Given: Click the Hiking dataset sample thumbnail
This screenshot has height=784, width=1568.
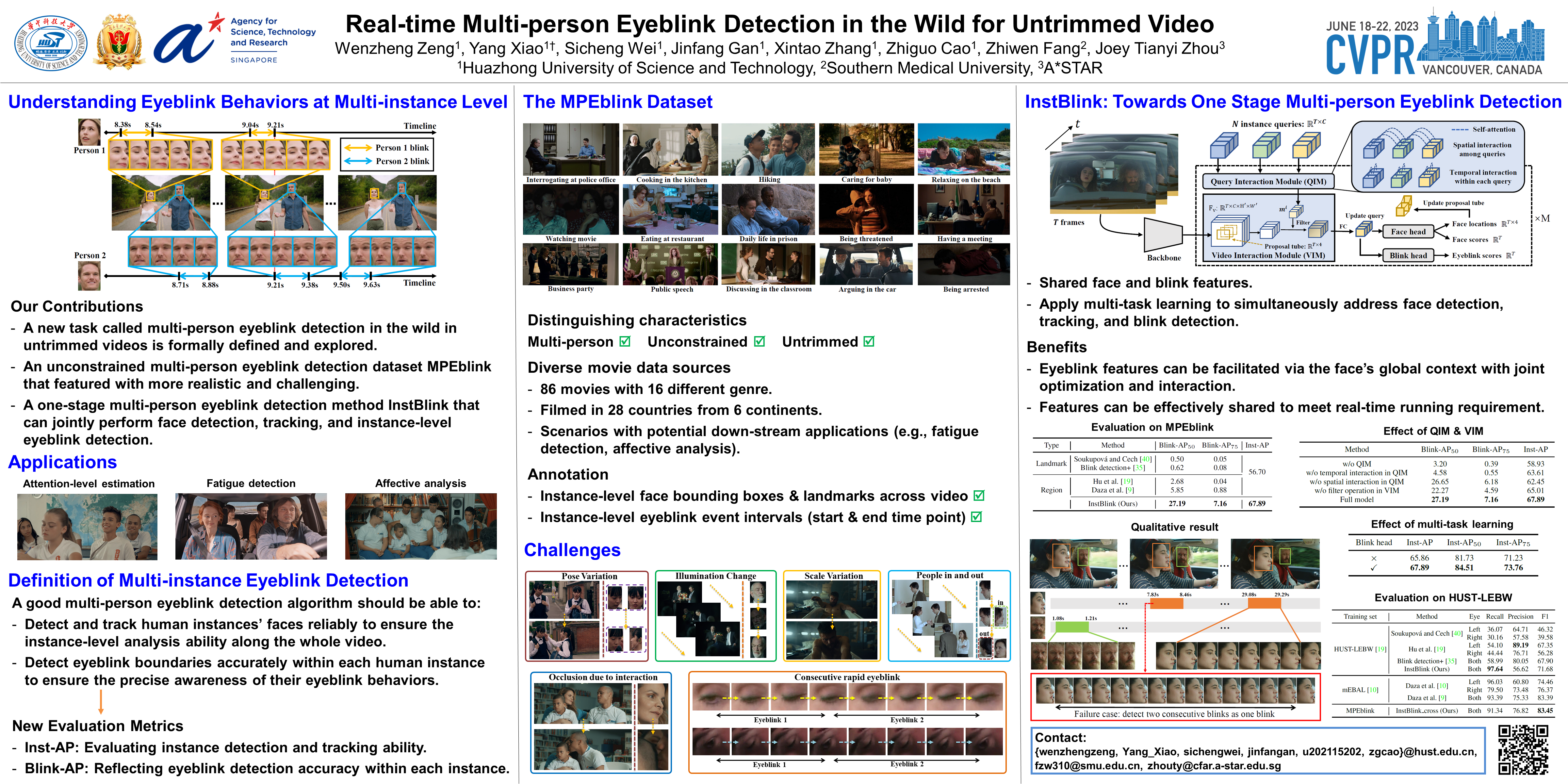Looking at the screenshot, I should [x=768, y=150].
